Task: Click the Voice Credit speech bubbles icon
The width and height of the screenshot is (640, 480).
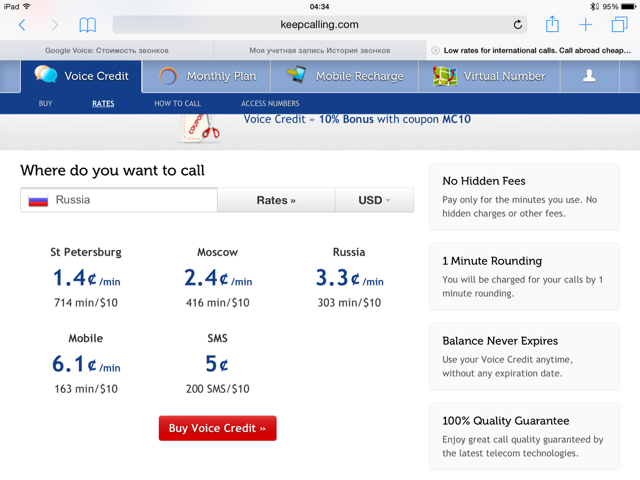Action: pos(46,74)
